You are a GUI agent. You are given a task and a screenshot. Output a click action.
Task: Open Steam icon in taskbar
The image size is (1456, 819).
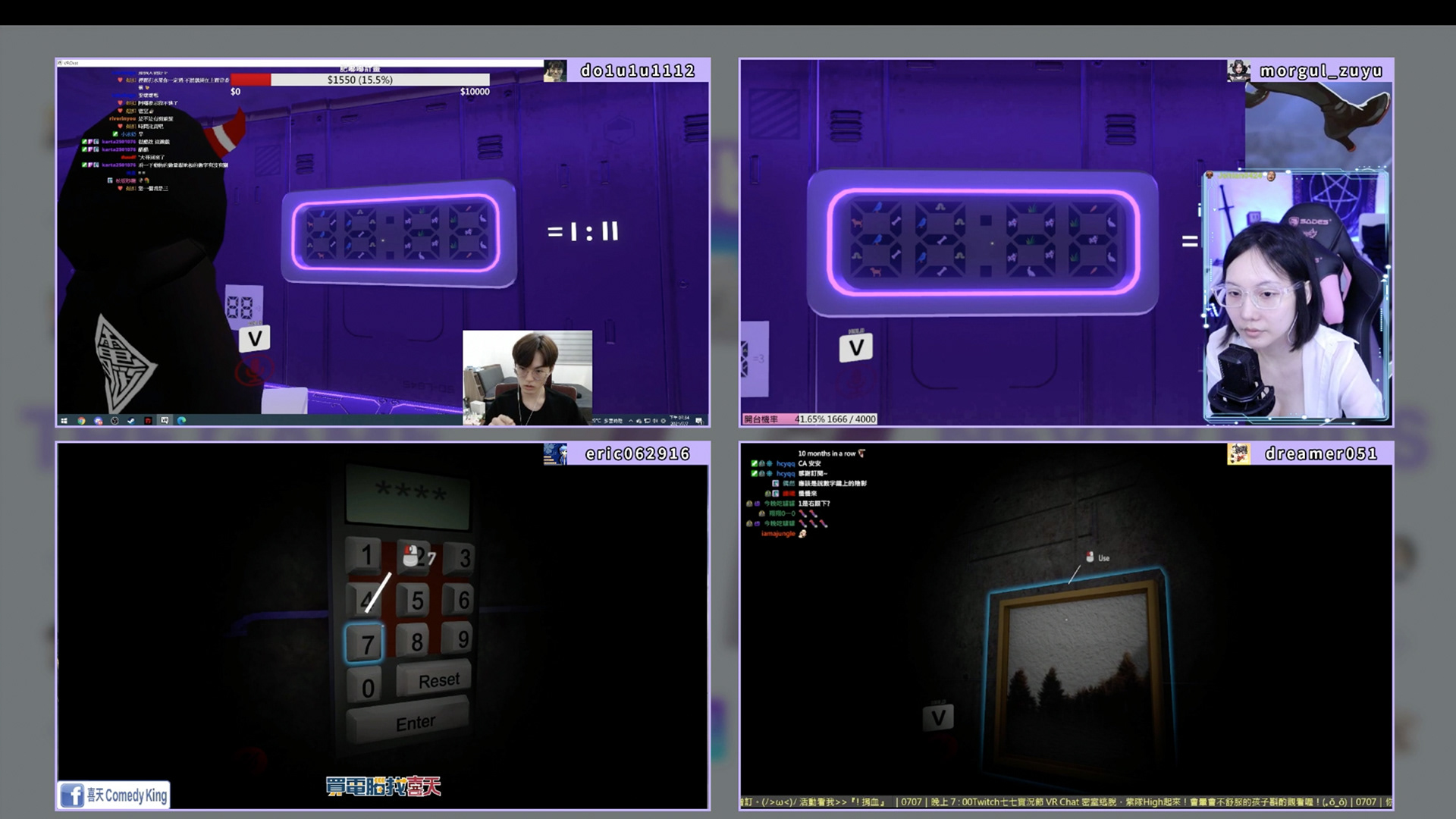tap(131, 421)
